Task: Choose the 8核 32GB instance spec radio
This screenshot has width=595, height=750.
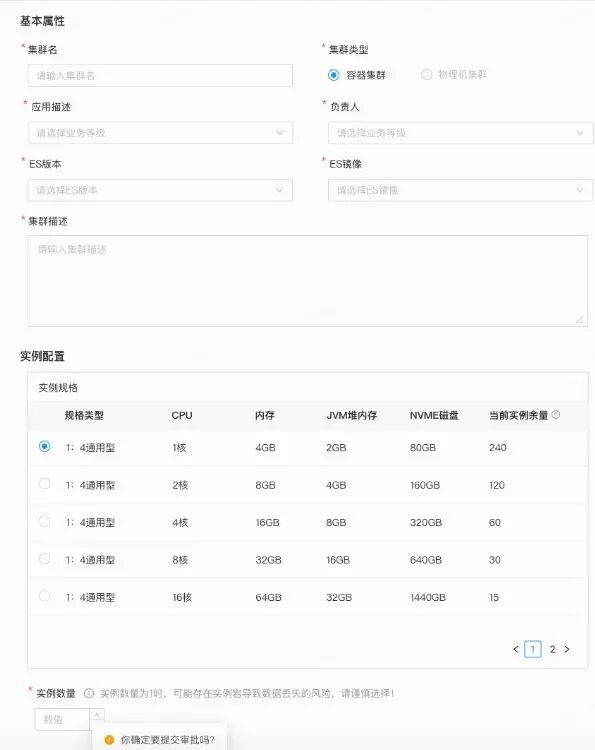Action: click(x=44, y=558)
